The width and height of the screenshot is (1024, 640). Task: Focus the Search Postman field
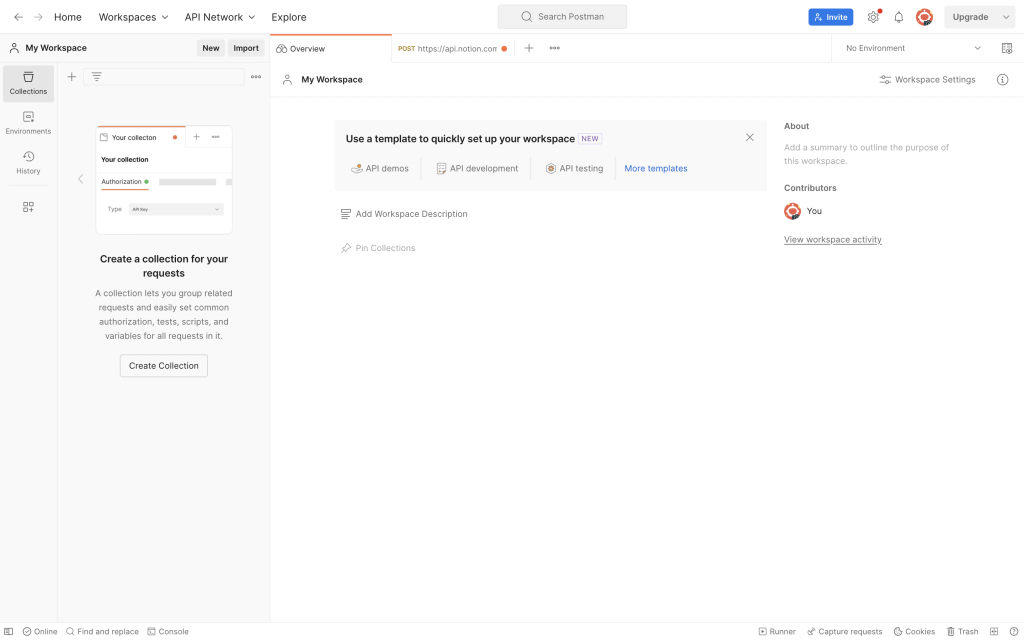coord(562,17)
